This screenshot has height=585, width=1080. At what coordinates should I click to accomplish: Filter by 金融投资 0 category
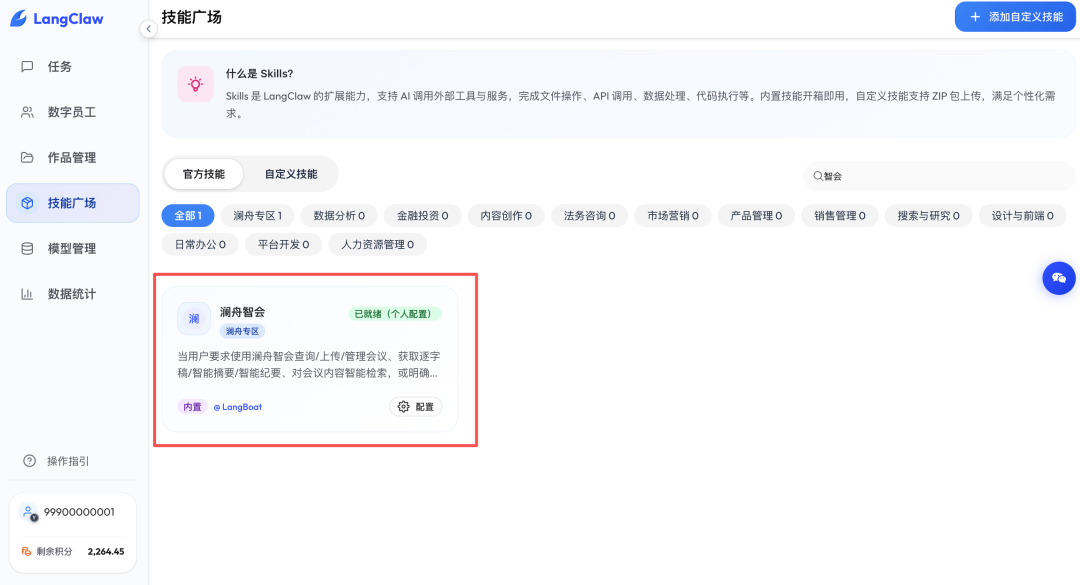422,216
